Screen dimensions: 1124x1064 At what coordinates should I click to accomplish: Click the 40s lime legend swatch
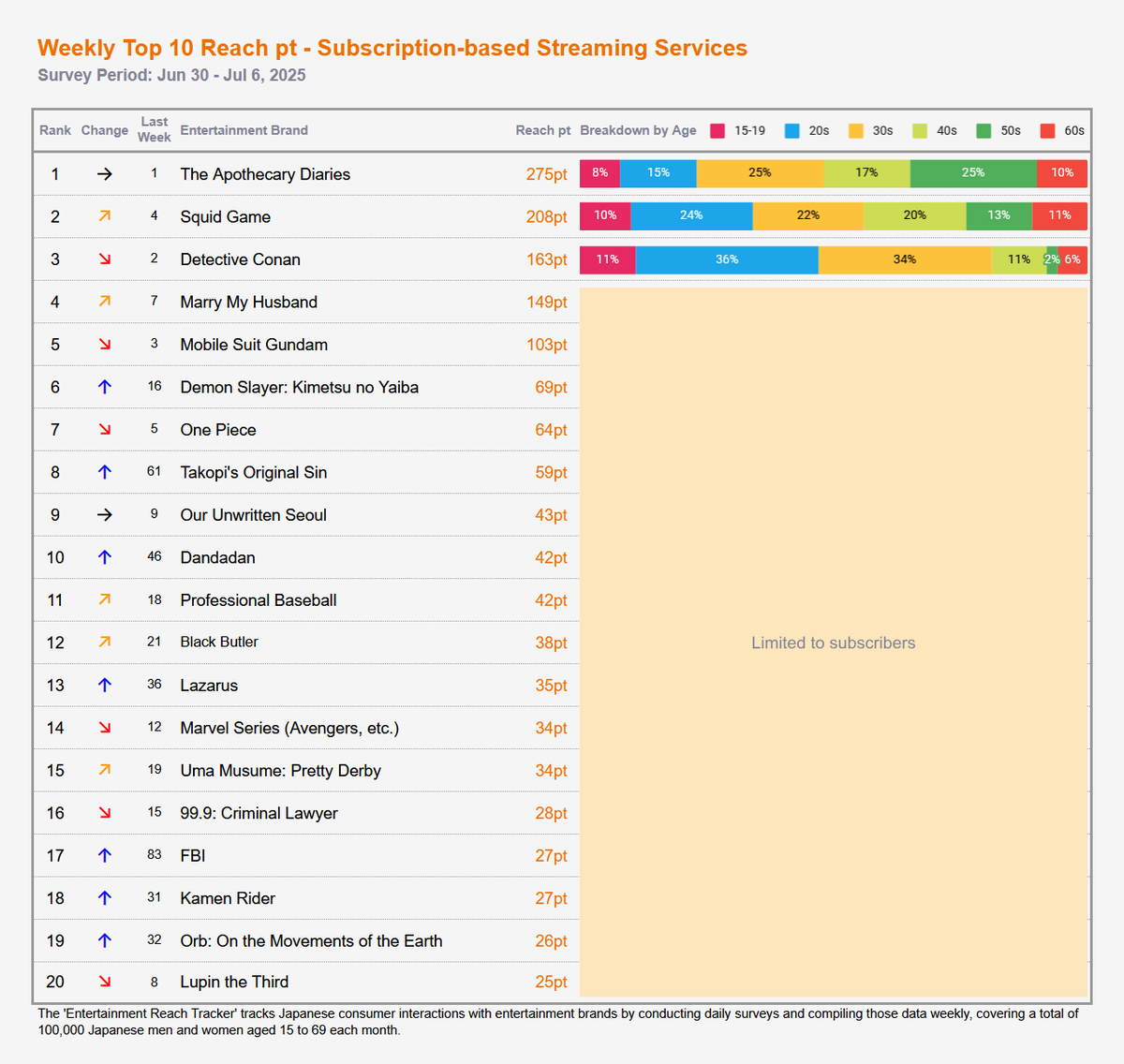tap(920, 131)
